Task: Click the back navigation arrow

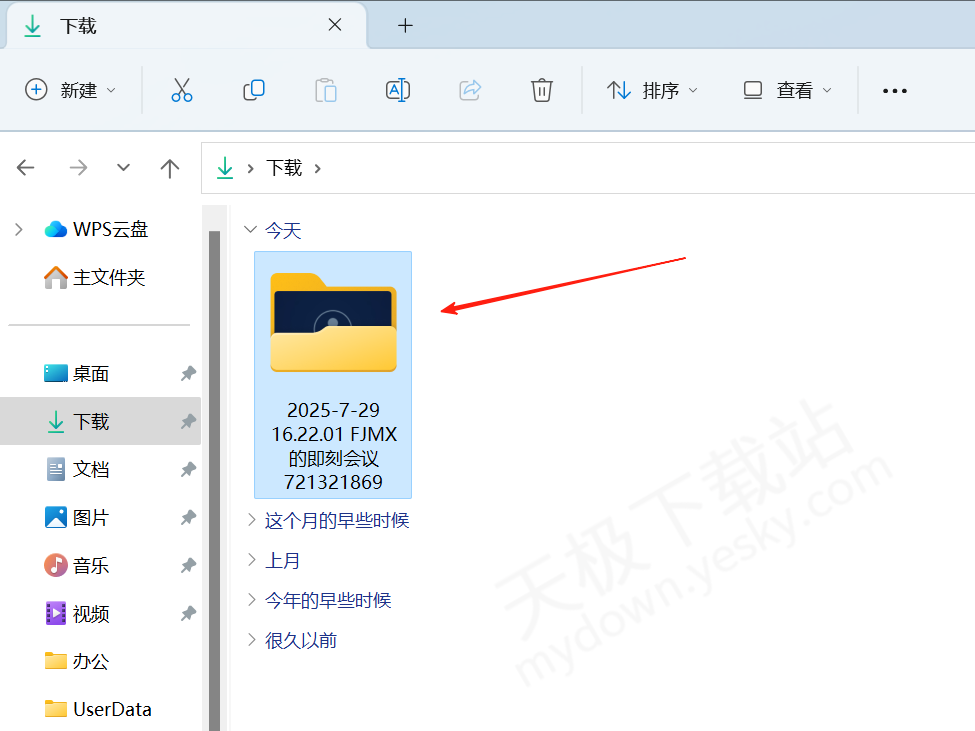Action: tap(25, 168)
